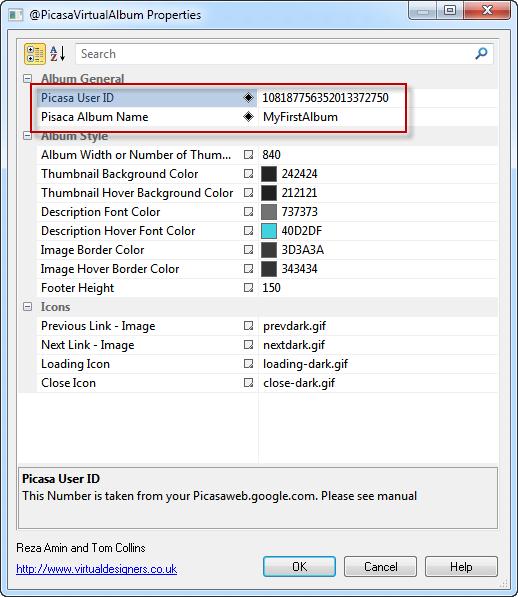The width and height of the screenshot is (518, 597).
Task: Click the prevdark.gif value
Action: pos(295,326)
